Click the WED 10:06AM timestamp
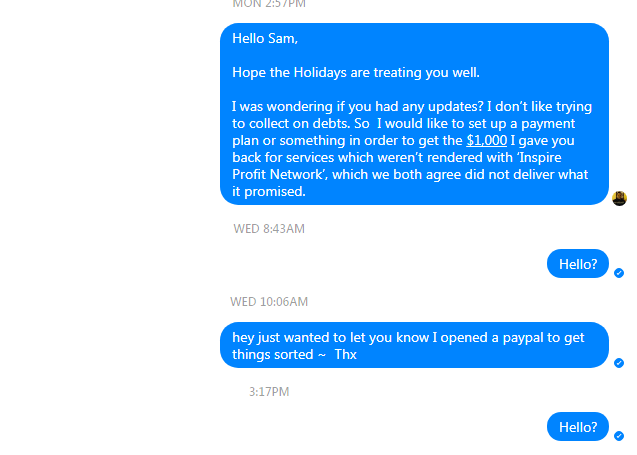Viewport: 637px width, 455px height. (269, 302)
